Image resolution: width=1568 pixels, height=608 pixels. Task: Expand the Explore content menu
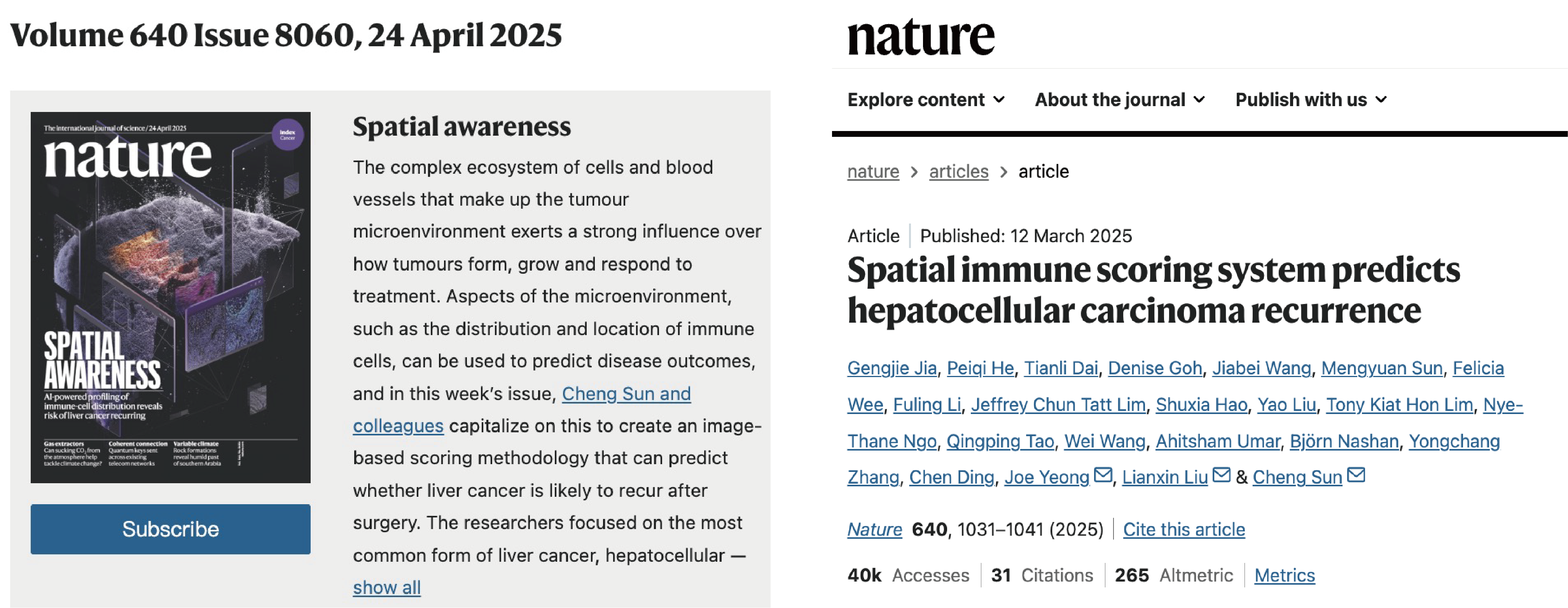[925, 100]
